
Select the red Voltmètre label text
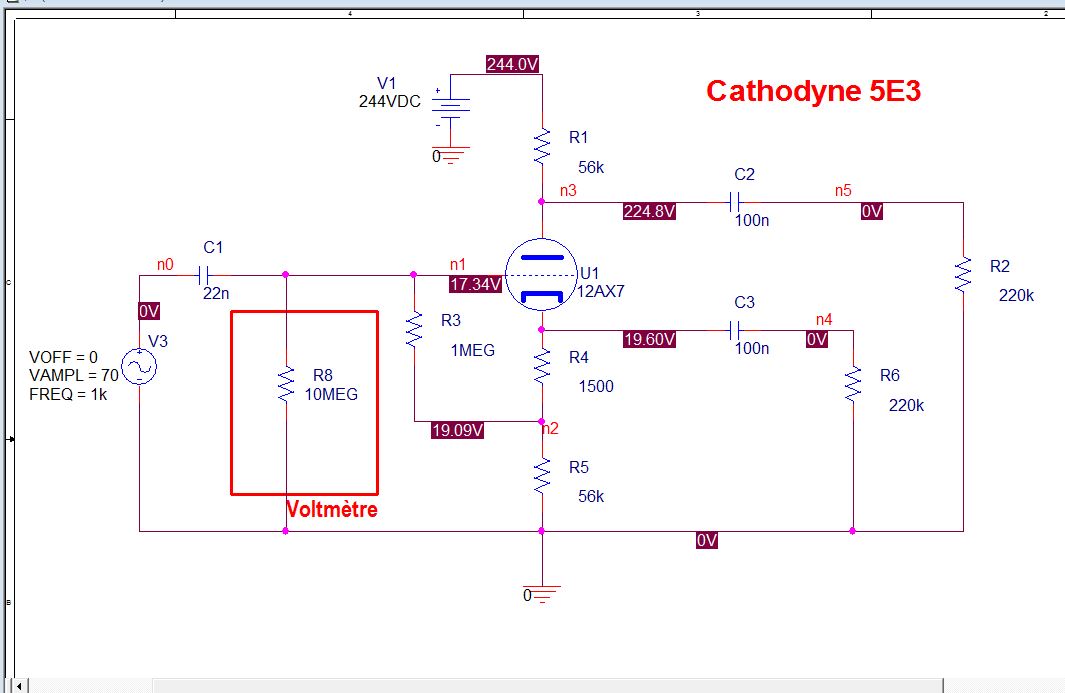(x=331, y=509)
